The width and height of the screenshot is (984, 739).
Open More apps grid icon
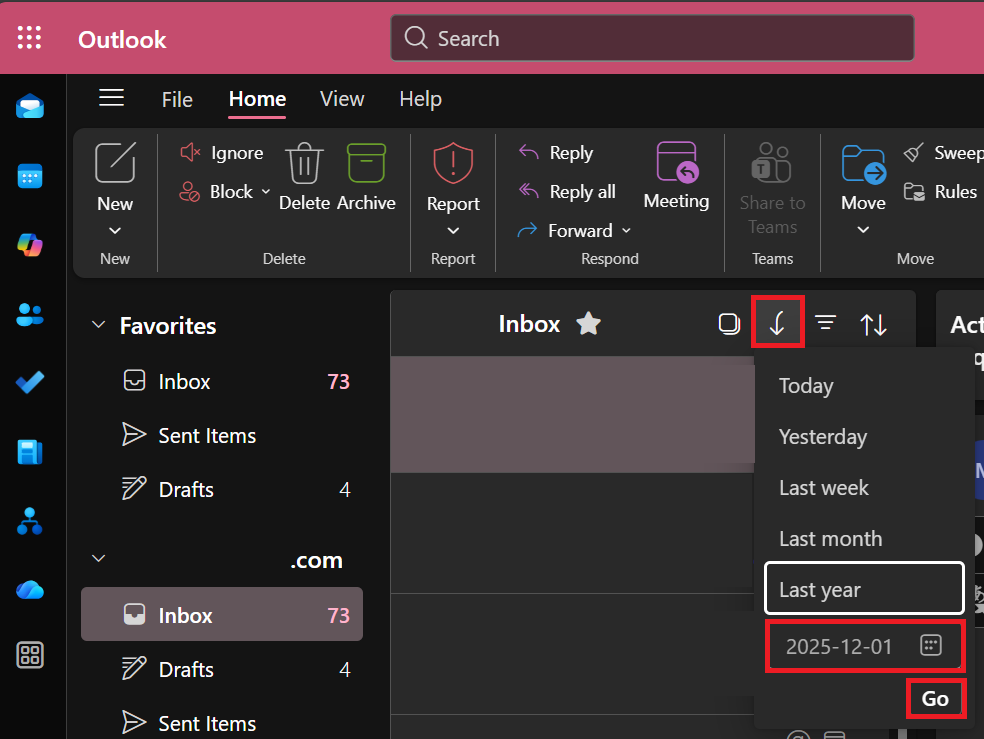[29, 655]
